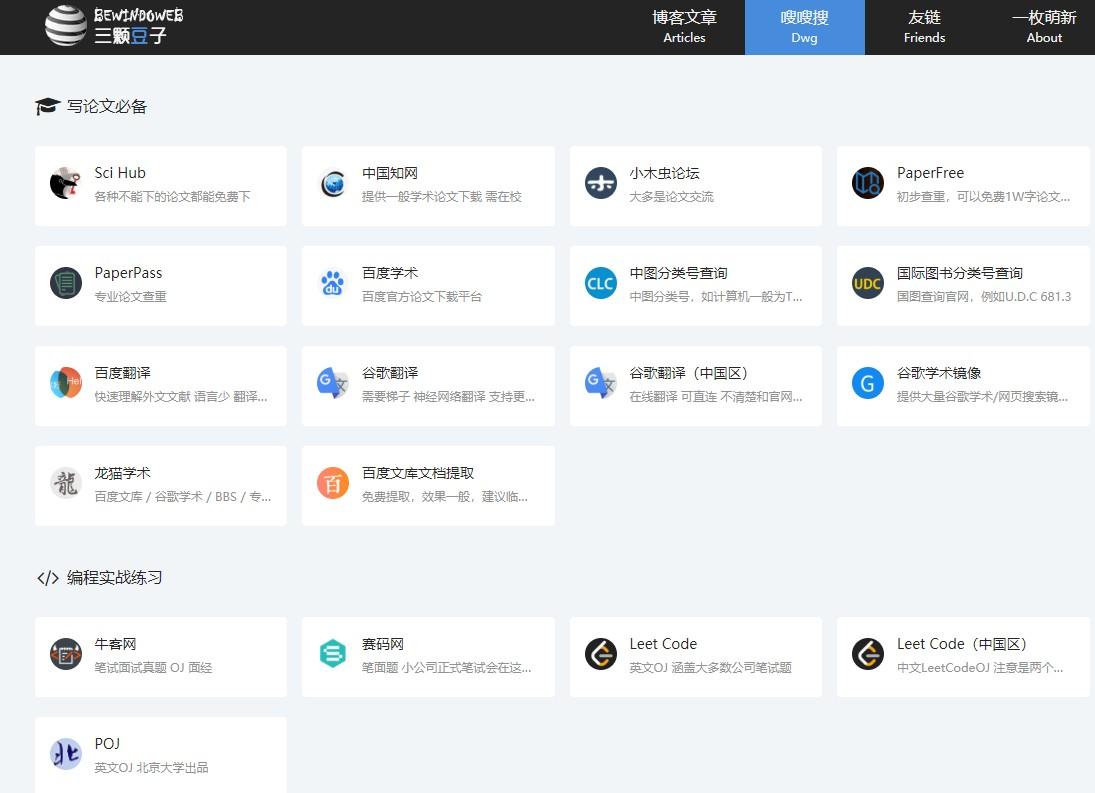1095x793 pixels.
Task: Click the CLC circle icon
Action: 601,283
